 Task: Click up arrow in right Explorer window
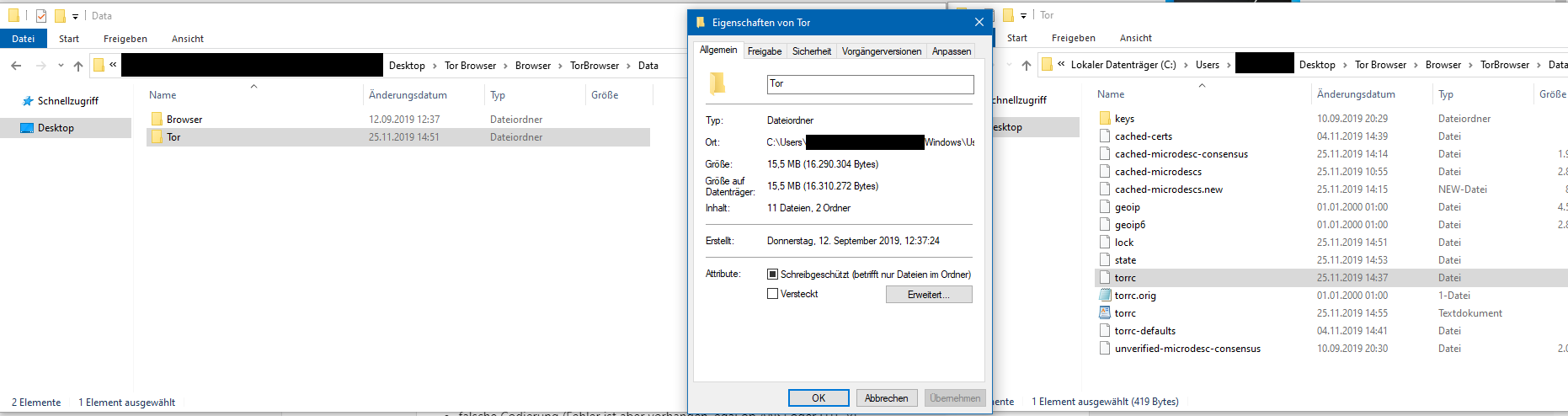click(x=1027, y=65)
